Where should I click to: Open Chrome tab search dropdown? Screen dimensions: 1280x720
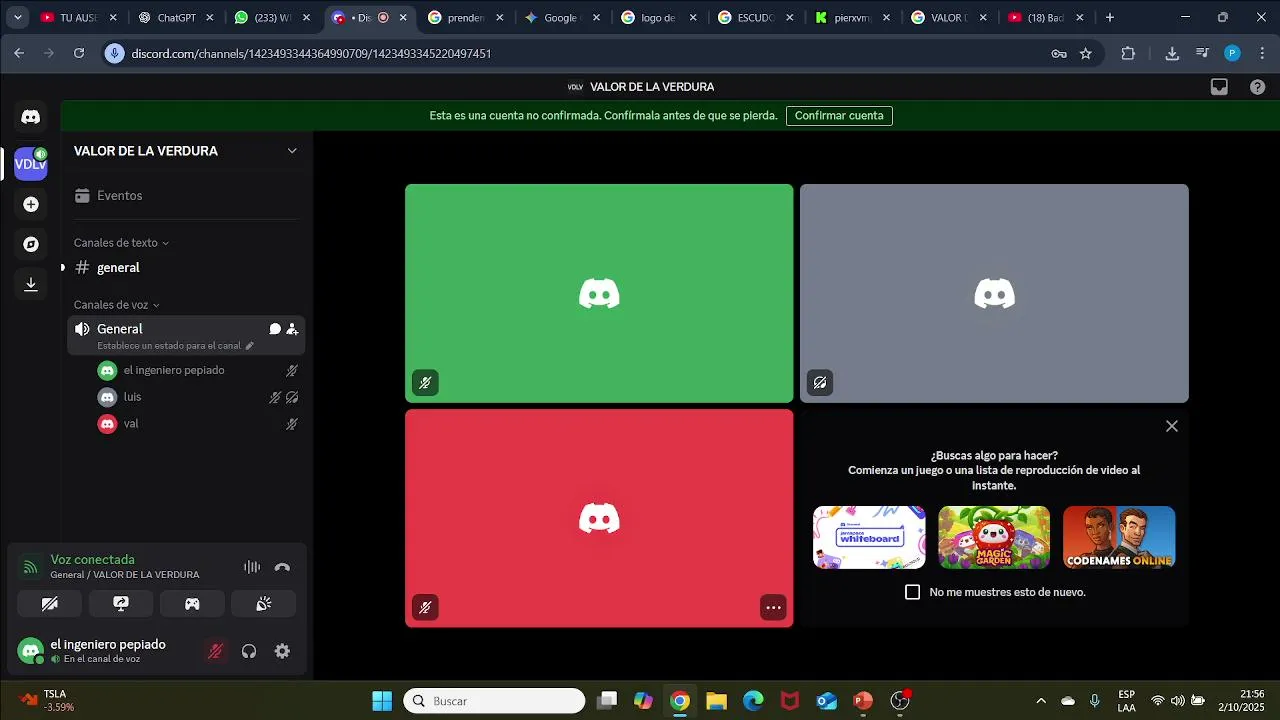point(18,18)
